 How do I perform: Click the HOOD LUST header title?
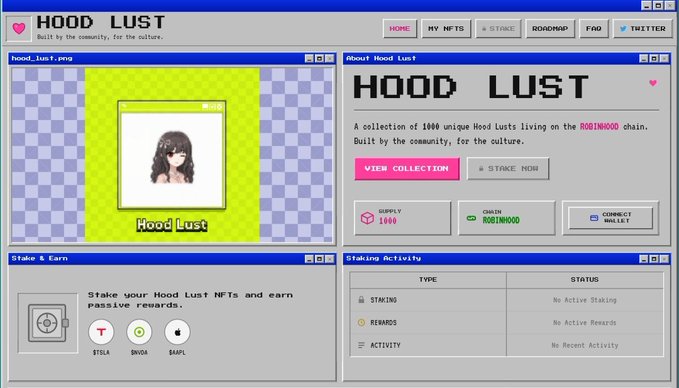100,22
